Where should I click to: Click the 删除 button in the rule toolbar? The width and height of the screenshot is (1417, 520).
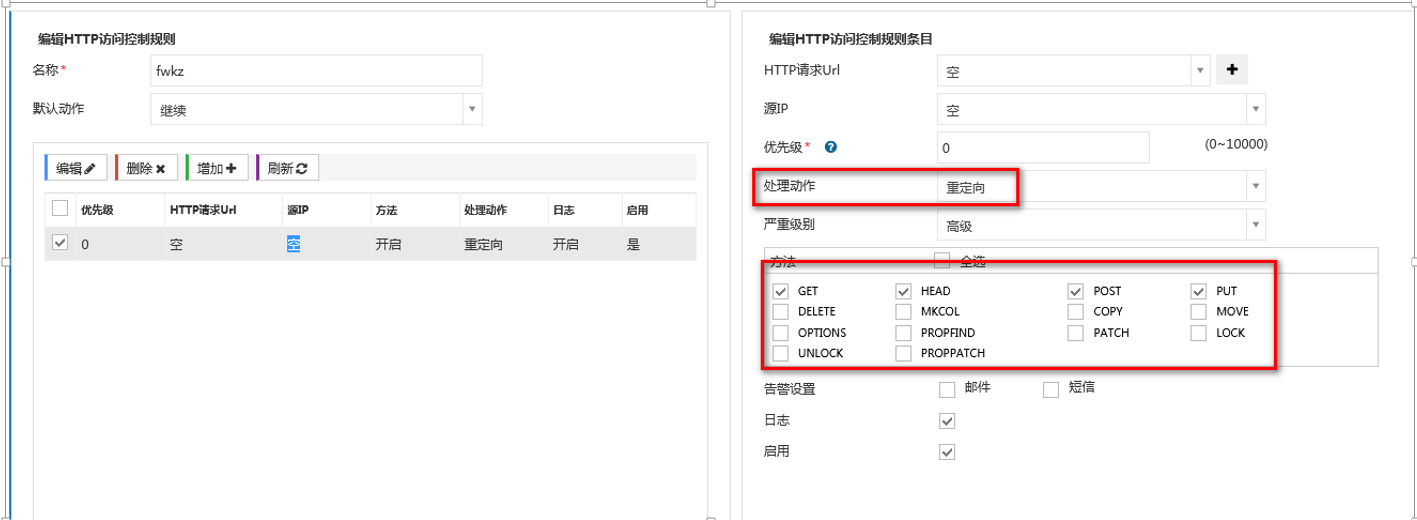pos(146,168)
